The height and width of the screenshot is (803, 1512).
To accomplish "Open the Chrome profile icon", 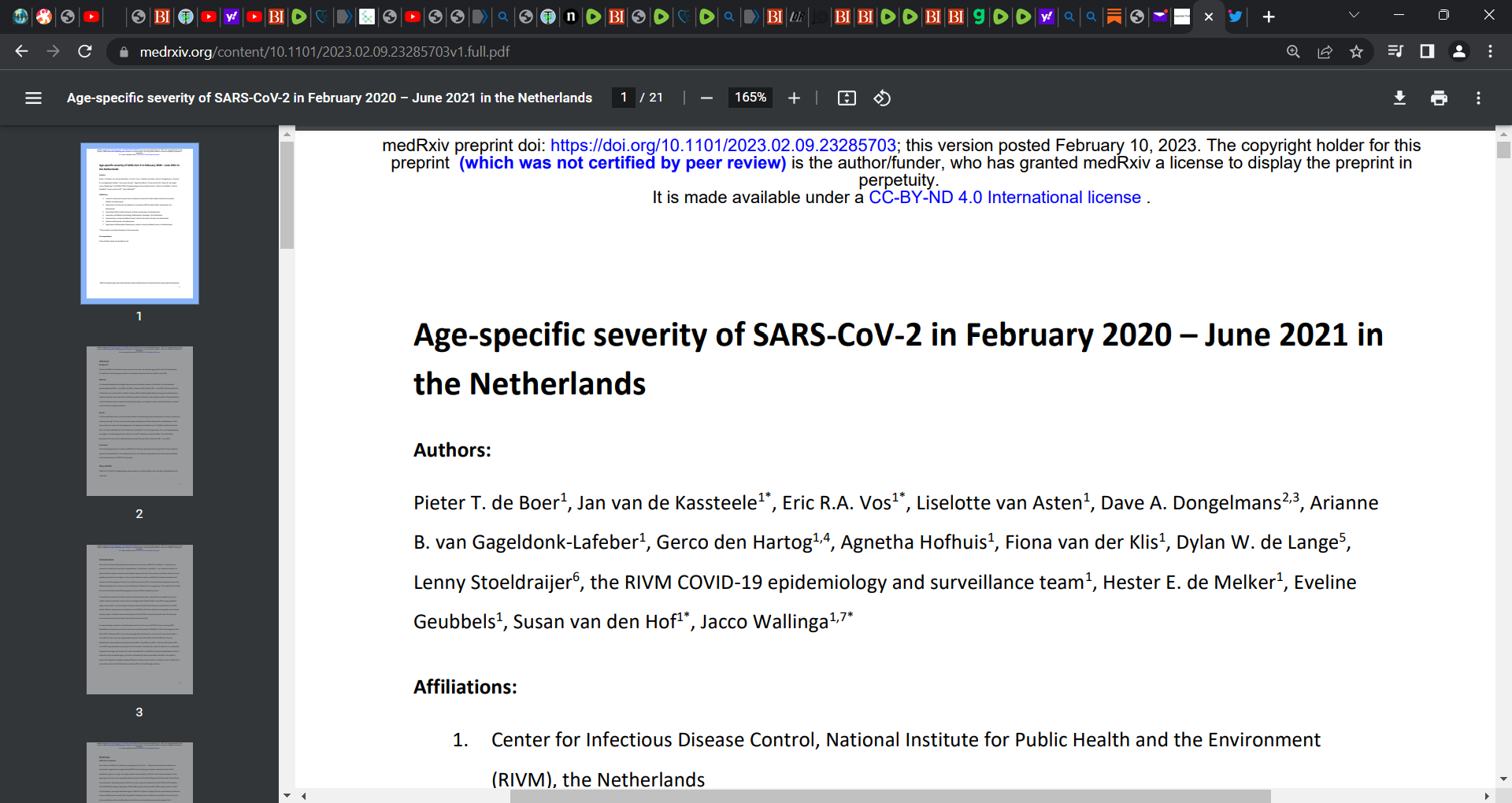I will point(1458,51).
